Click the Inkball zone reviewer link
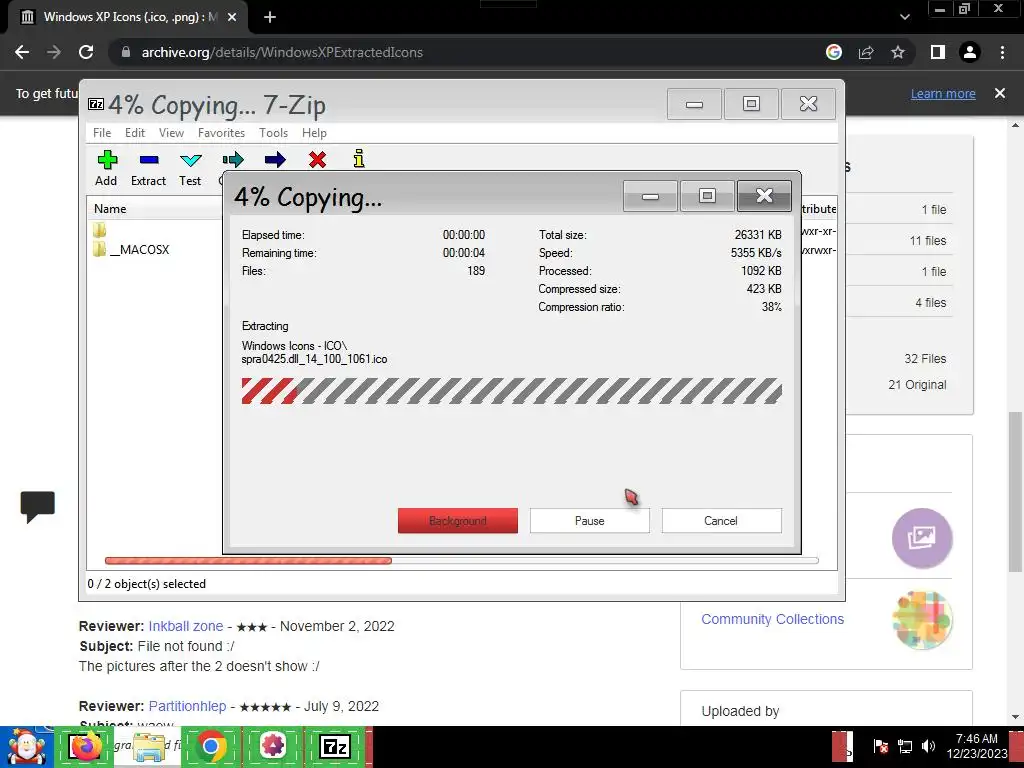 click(x=185, y=626)
